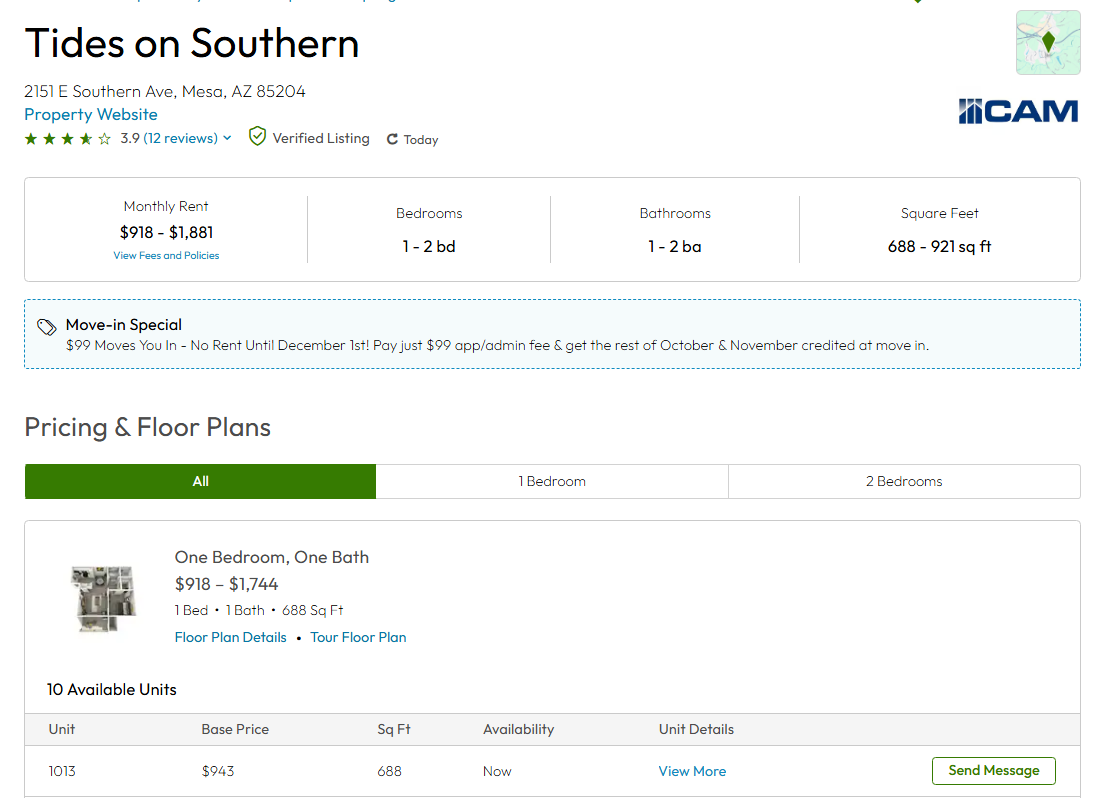Click the Tour Floor Plan link
Screen dimensions: 1093x798
[358, 637]
